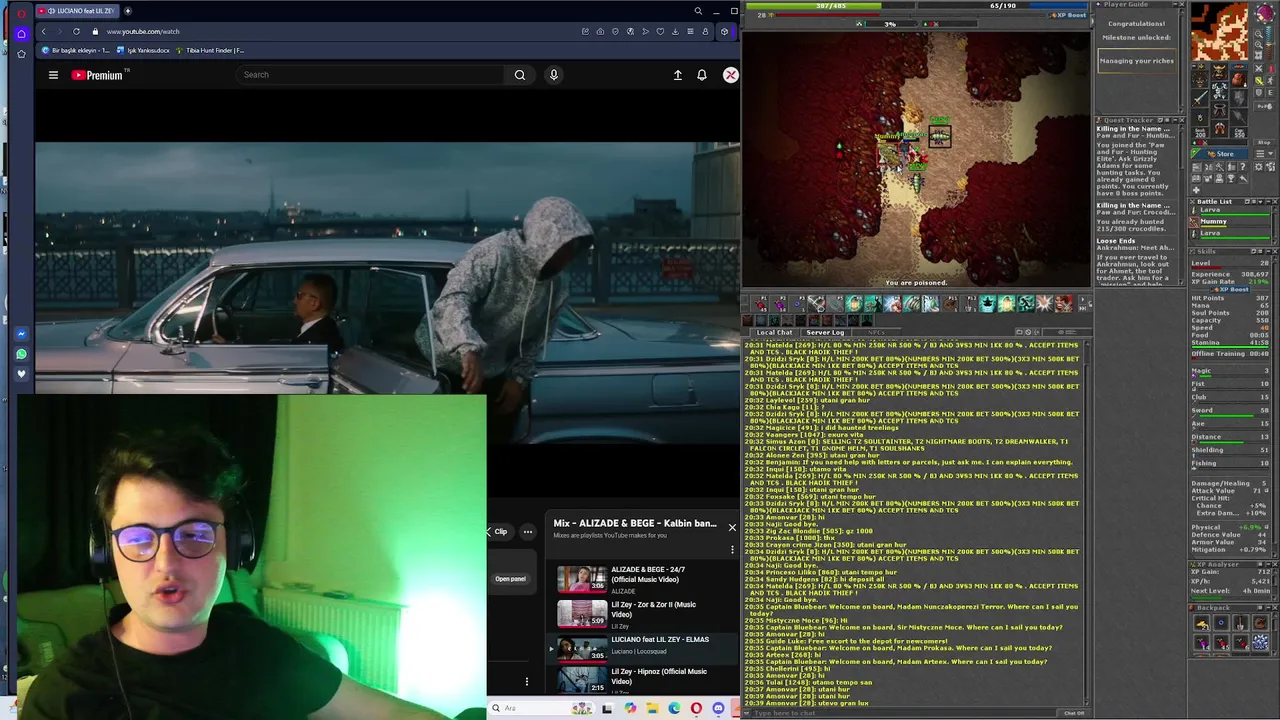Zoom in the Tibia minimap
The image size is (1280, 720).
point(1260,47)
